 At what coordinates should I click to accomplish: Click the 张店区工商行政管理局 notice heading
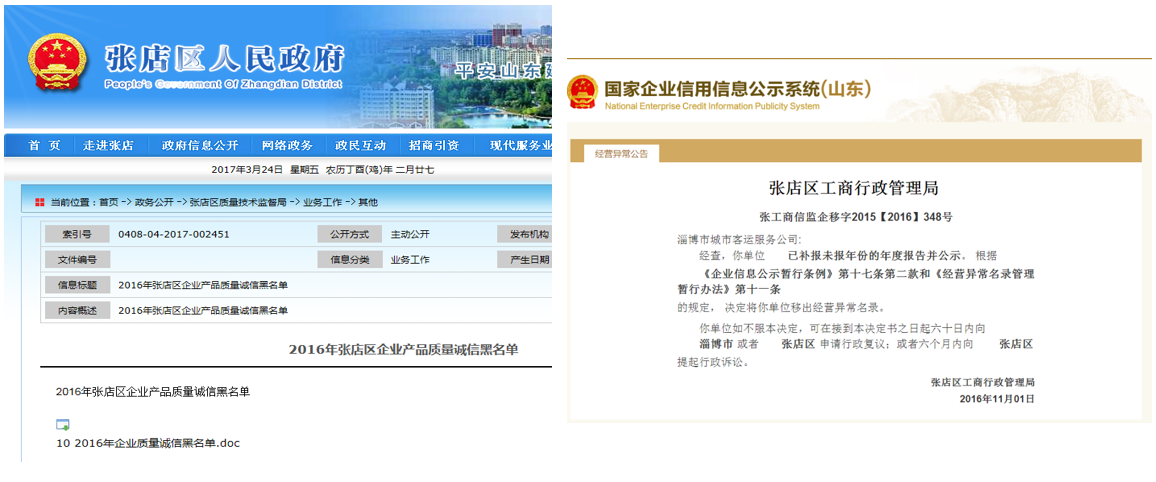(x=853, y=188)
